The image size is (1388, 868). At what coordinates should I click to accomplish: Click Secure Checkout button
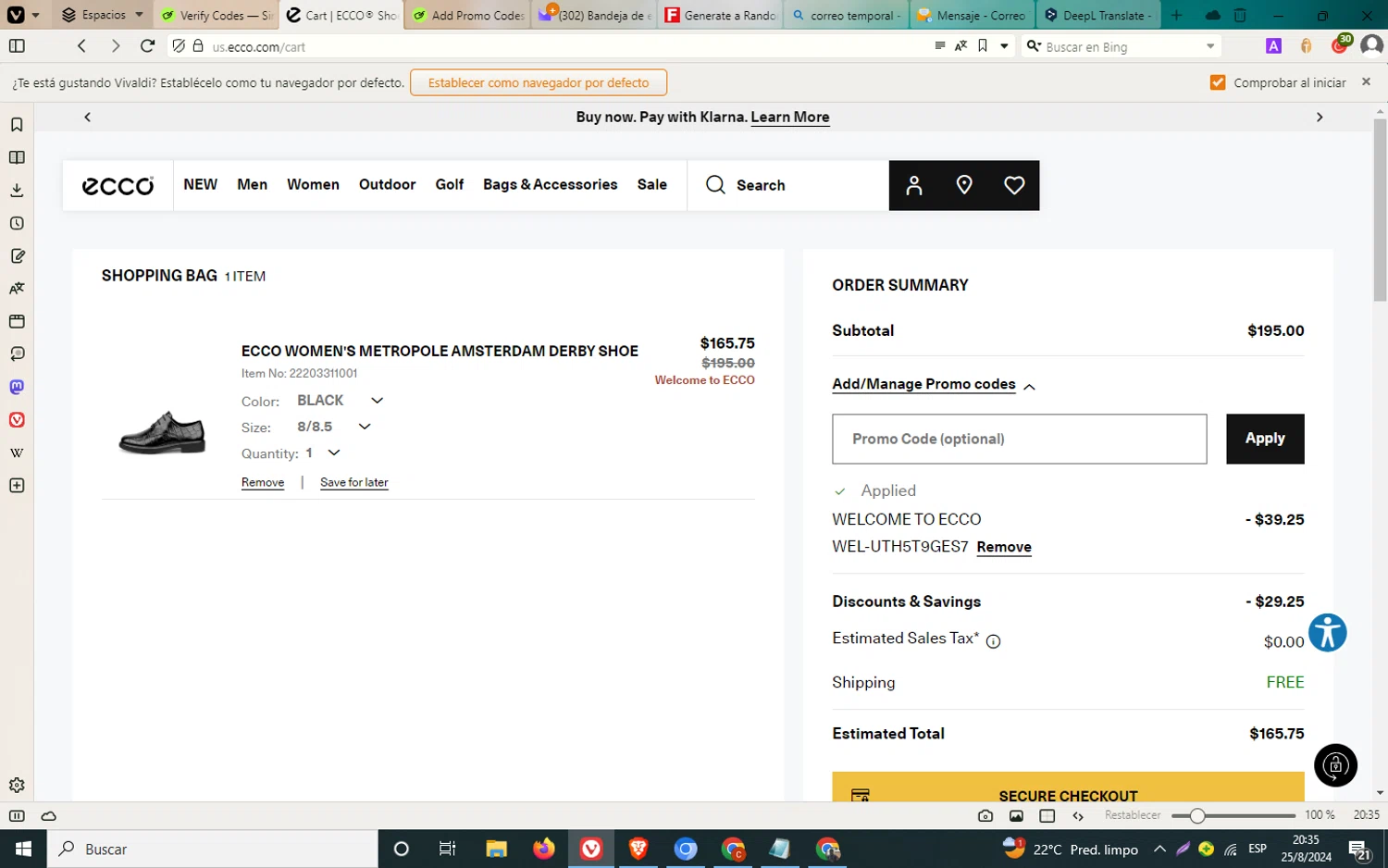[1068, 787]
